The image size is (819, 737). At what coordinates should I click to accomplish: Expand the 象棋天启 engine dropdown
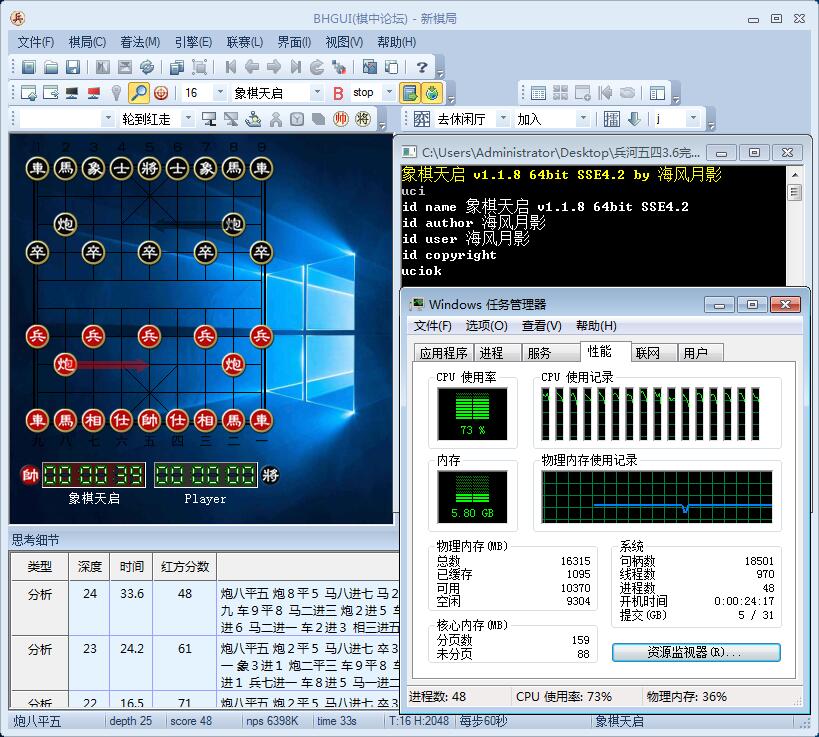(x=317, y=92)
